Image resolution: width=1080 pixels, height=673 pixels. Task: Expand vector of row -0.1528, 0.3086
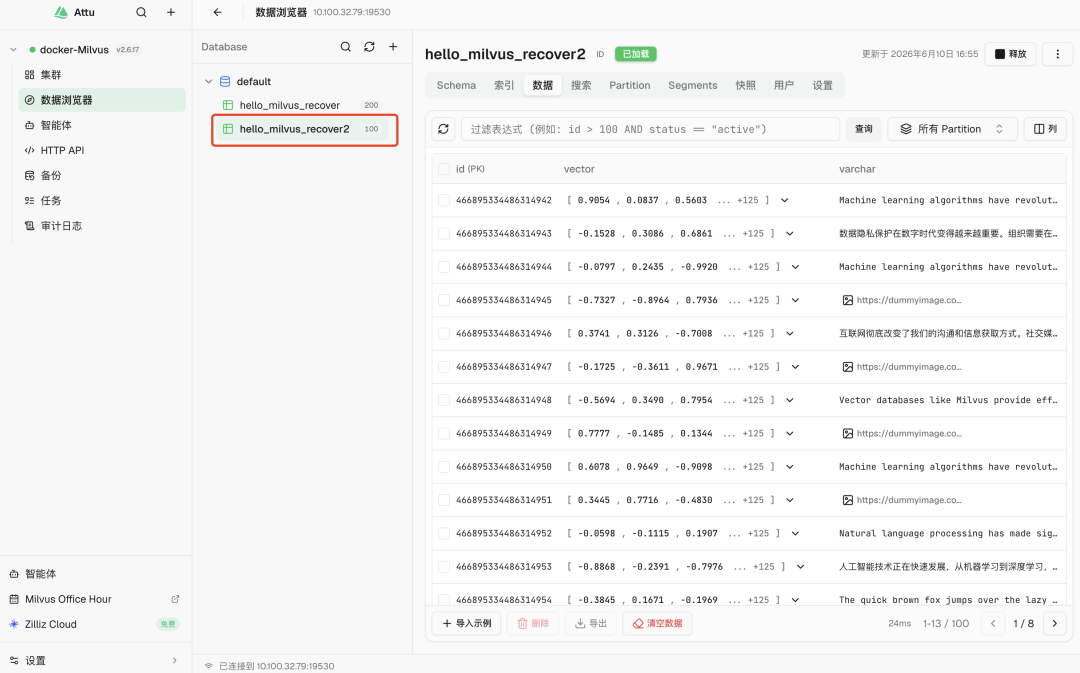[x=790, y=234]
